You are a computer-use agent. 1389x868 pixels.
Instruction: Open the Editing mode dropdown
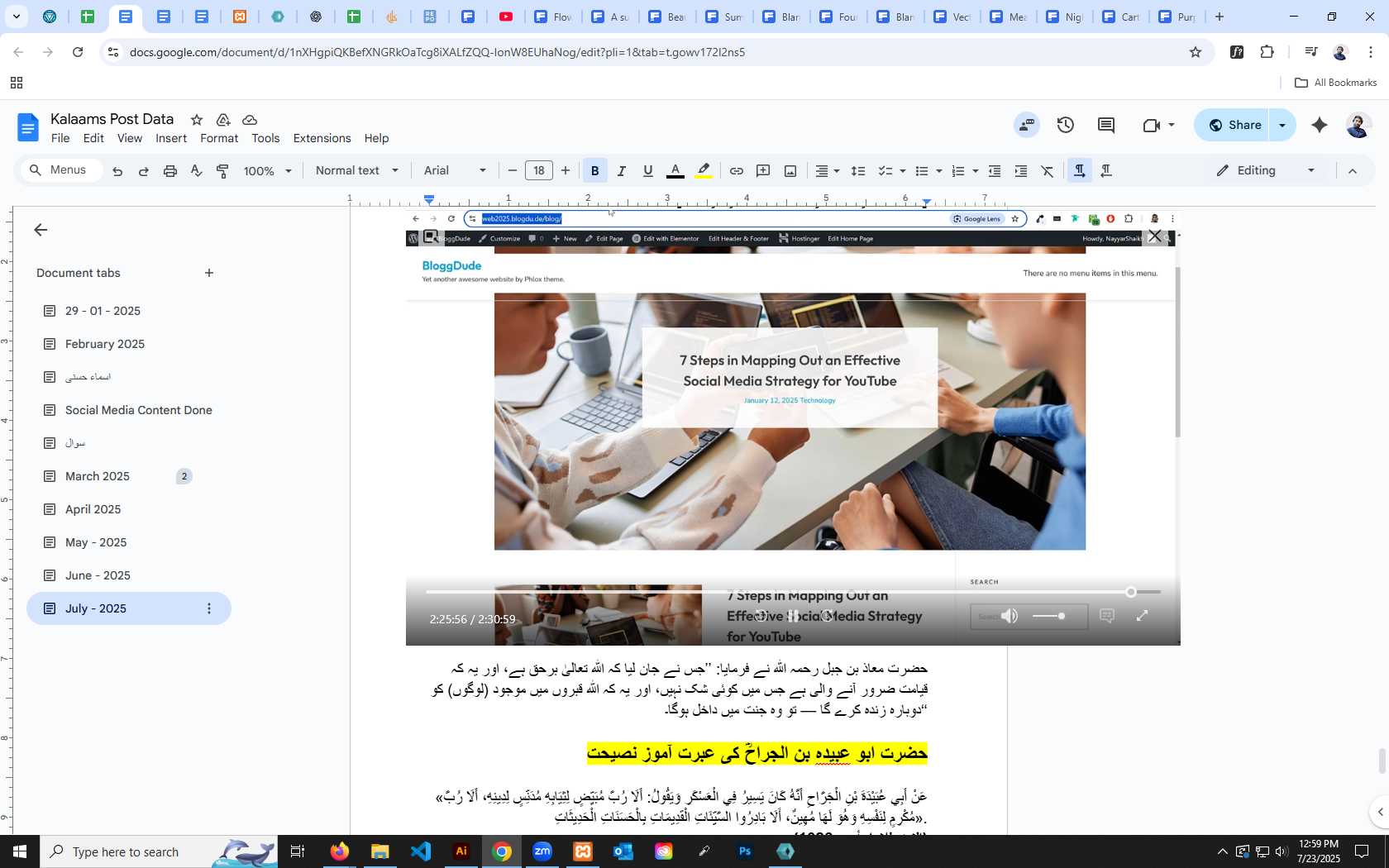click(x=1265, y=171)
